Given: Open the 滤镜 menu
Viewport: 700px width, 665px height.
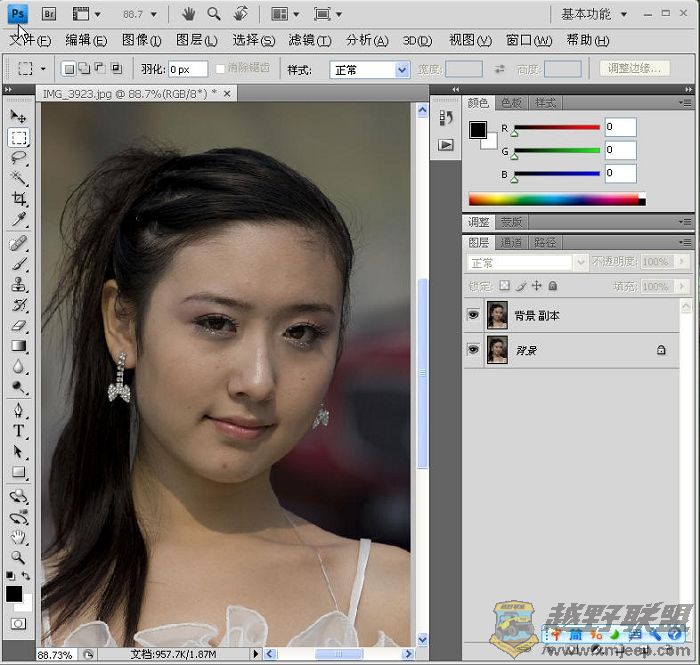Looking at the screenshot, I should coord(309,41).
